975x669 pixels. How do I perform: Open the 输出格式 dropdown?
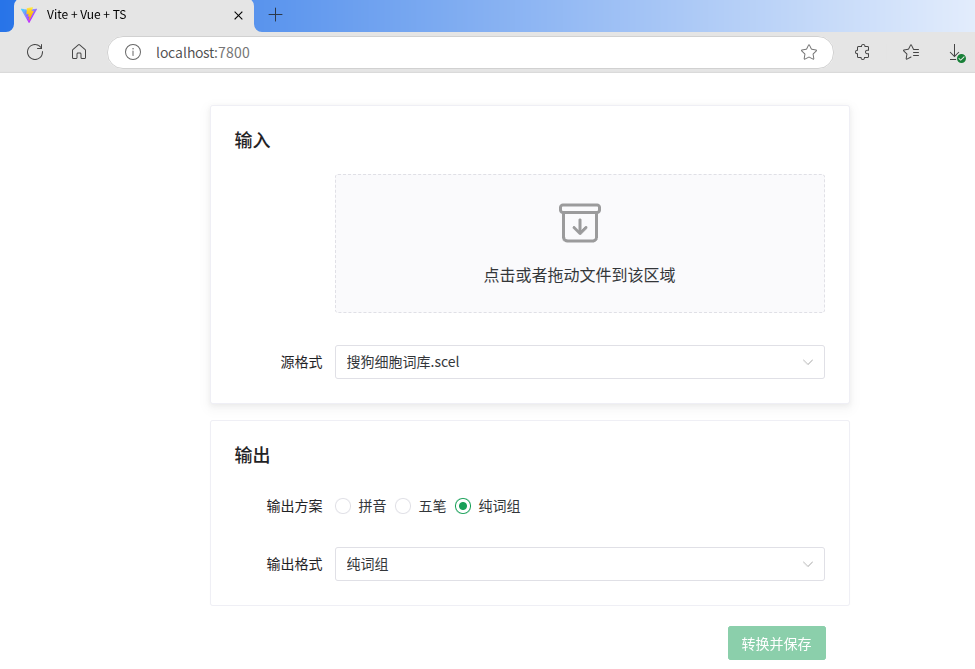click(580, 564)
